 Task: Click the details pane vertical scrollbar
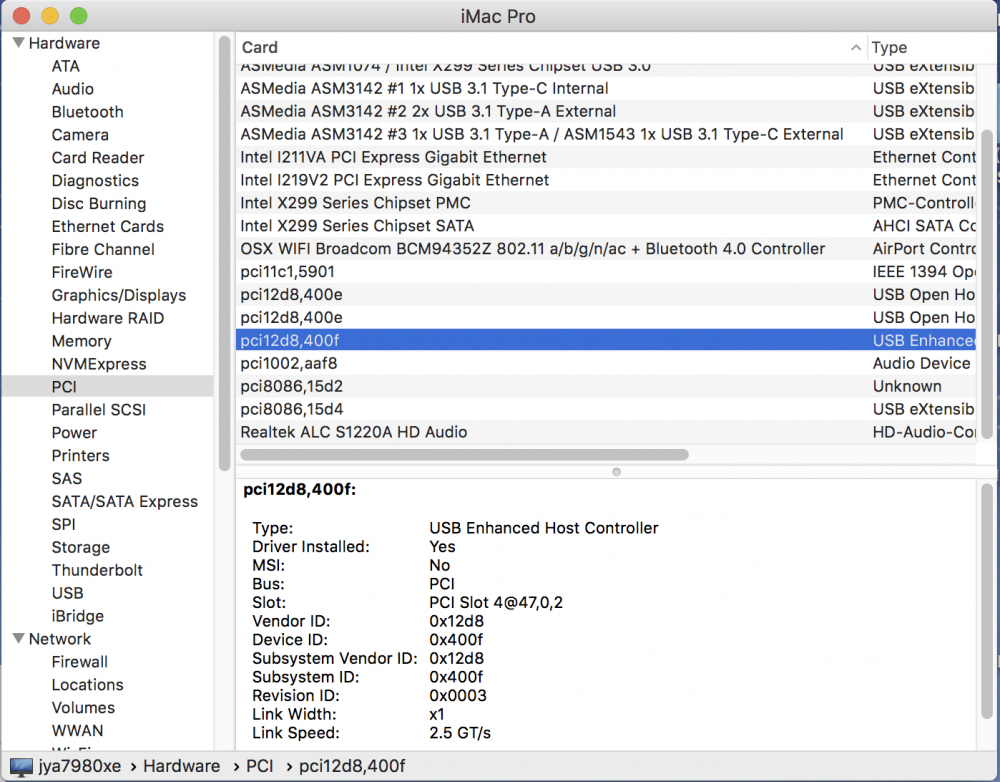(x=987, y=601)
